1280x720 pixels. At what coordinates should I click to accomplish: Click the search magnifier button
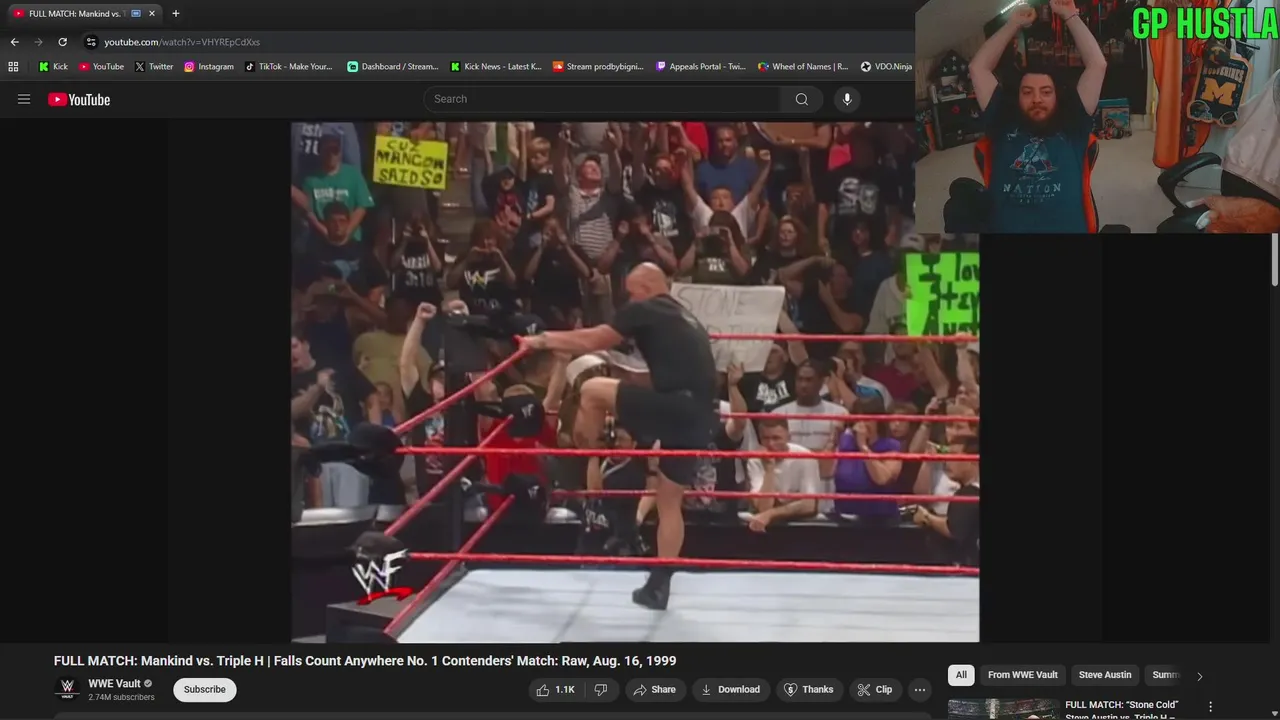[802, 99]
